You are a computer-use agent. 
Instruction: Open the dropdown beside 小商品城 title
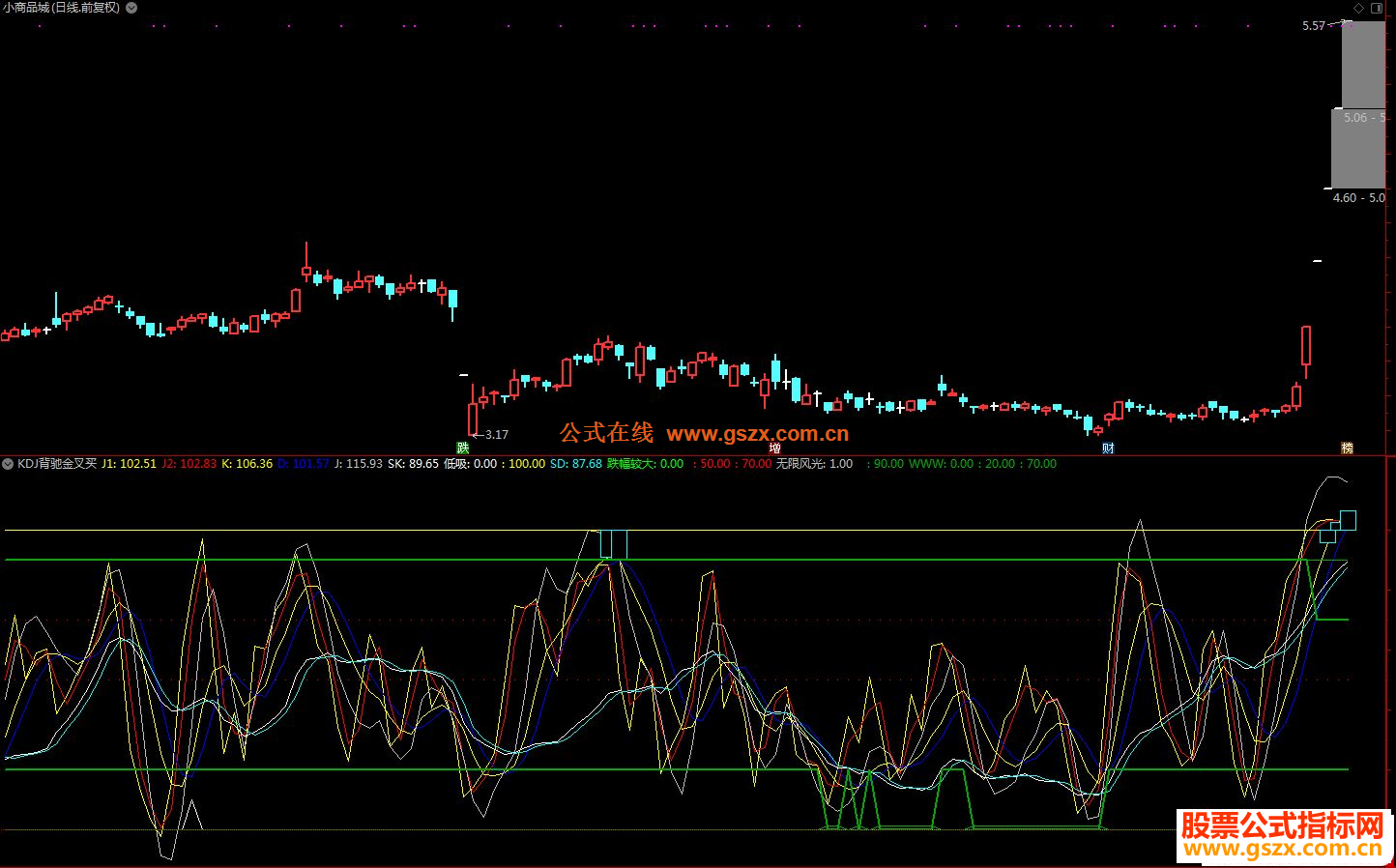[x=131, y=8]
